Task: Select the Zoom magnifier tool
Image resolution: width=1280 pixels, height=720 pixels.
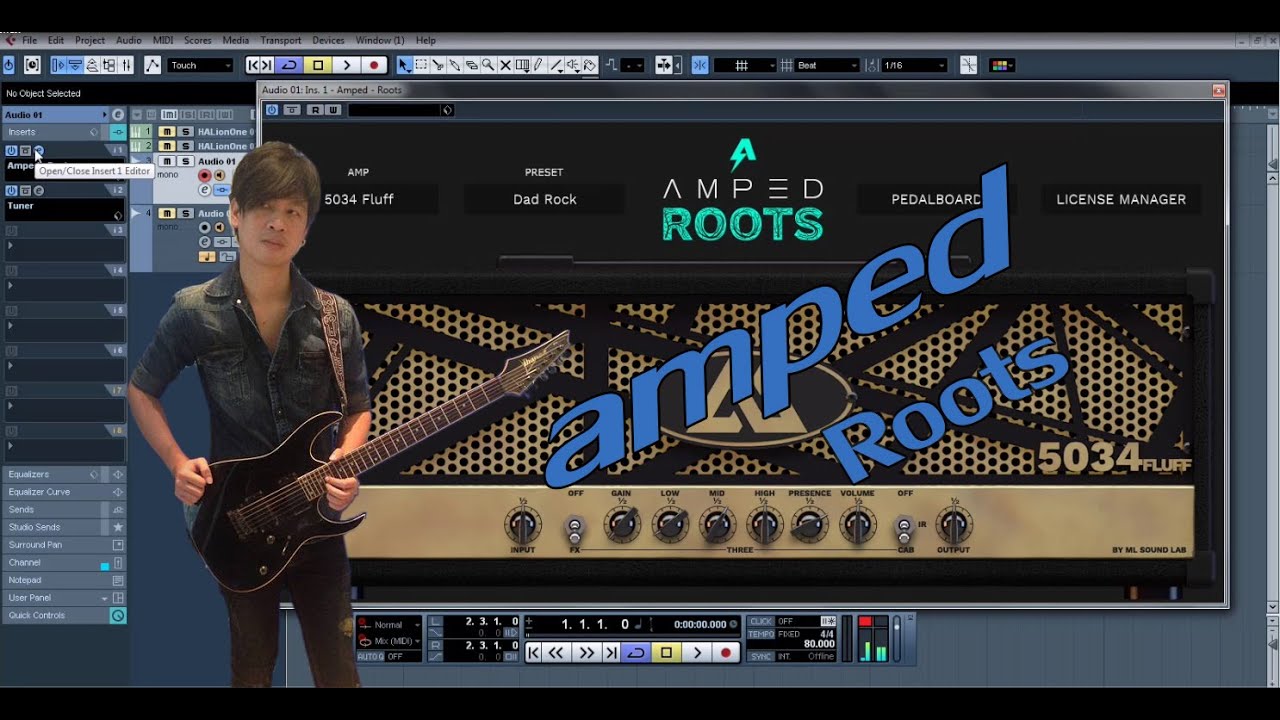Action: (488, 65)
